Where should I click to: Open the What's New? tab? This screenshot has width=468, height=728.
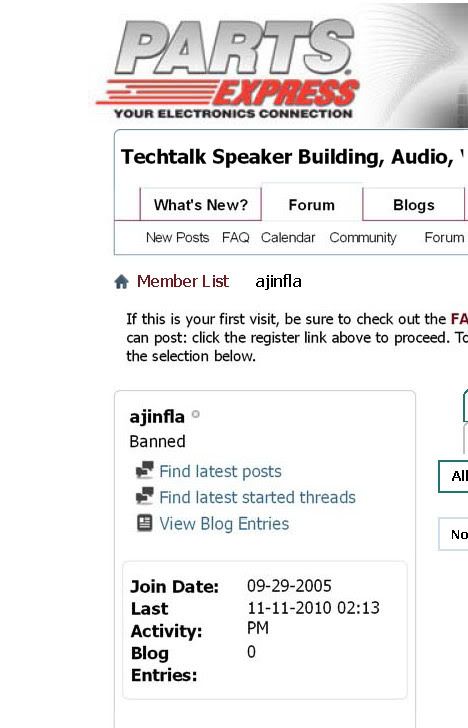click(201, 205)
